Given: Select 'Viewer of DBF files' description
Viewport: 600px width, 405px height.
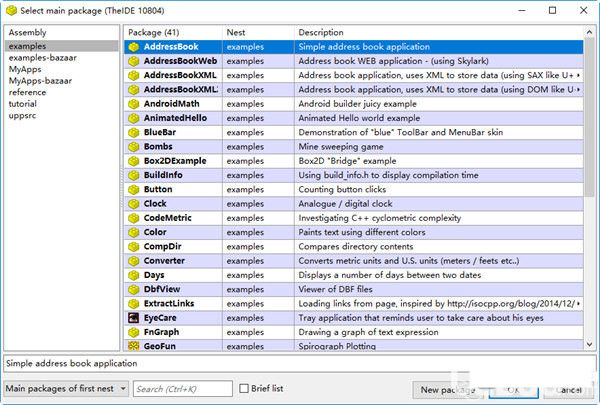Looking at the screenshot, I should click(x=336, y=289).
